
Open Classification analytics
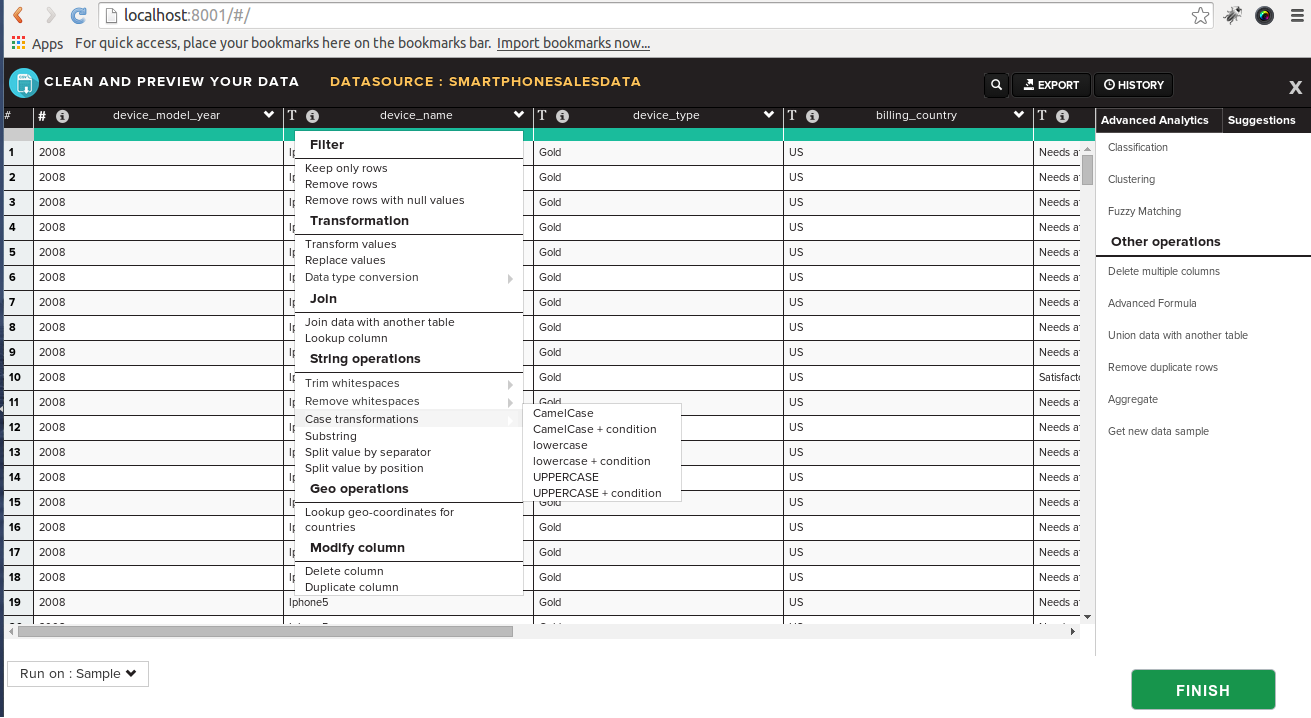point(1138,147)
